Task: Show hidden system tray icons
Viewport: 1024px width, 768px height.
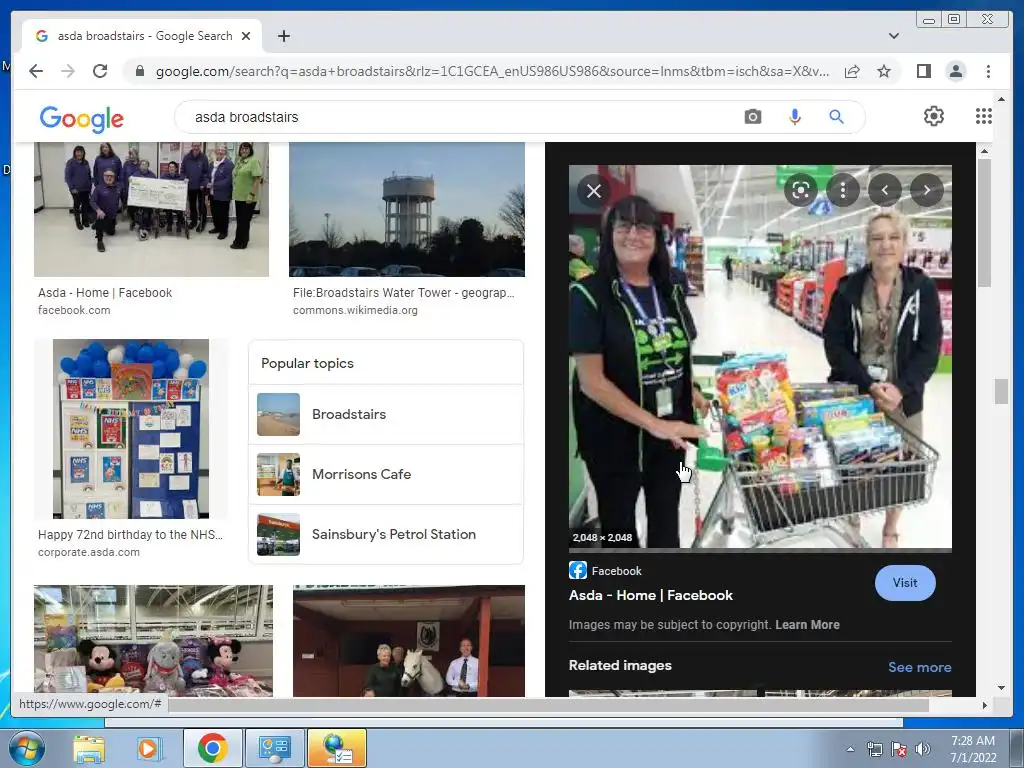Action: tap(850, 749)
